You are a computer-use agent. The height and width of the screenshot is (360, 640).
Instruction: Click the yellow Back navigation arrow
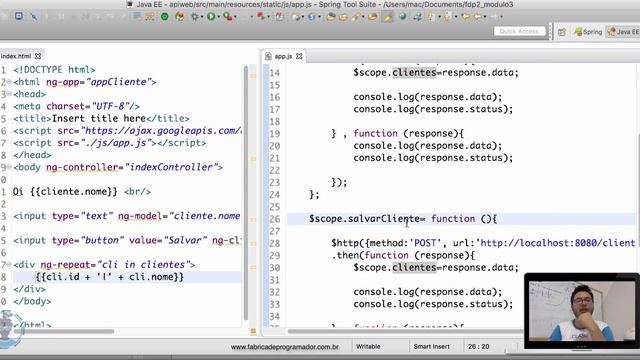click(x=477, y=17)
